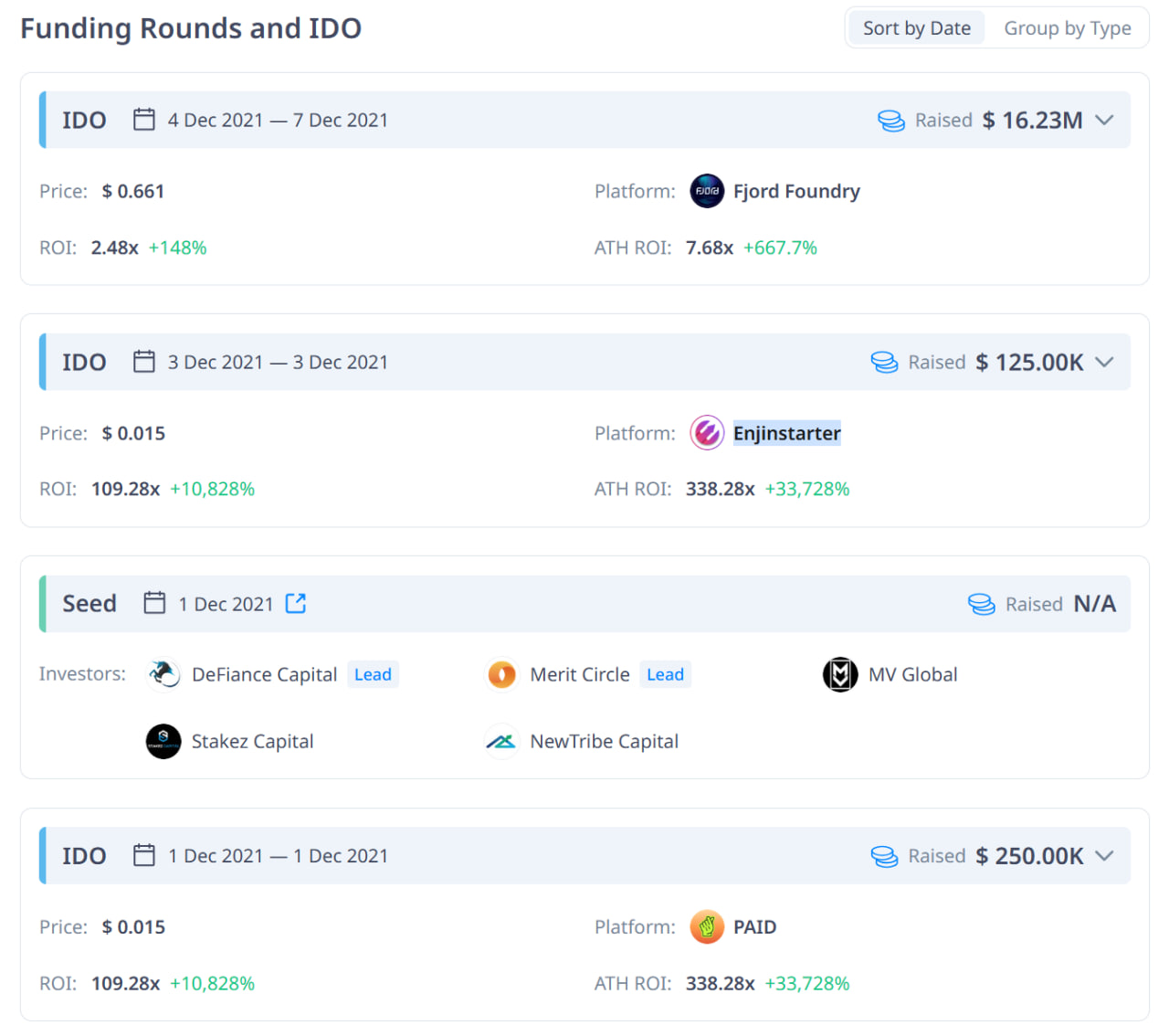
Task: Open the Seed round external link icon
Action: [296, 604]
